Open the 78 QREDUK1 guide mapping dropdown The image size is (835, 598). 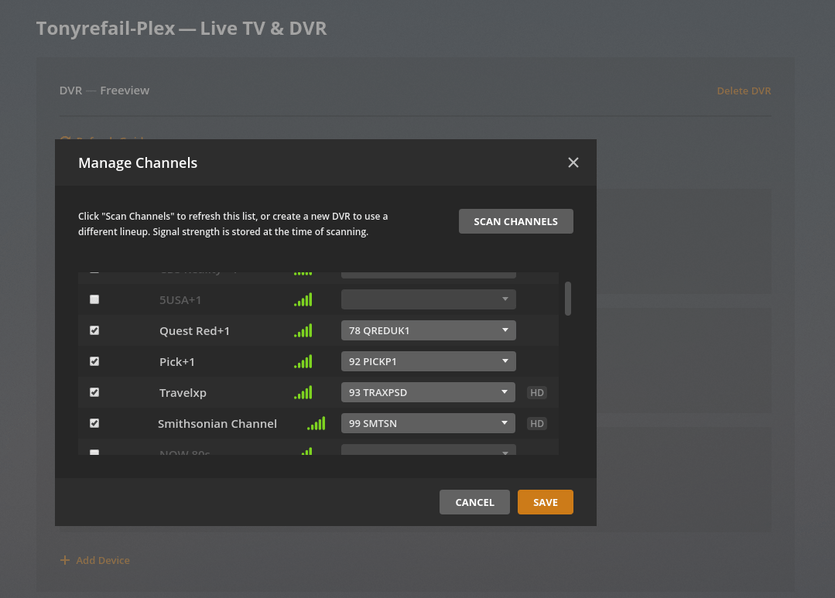428,330
